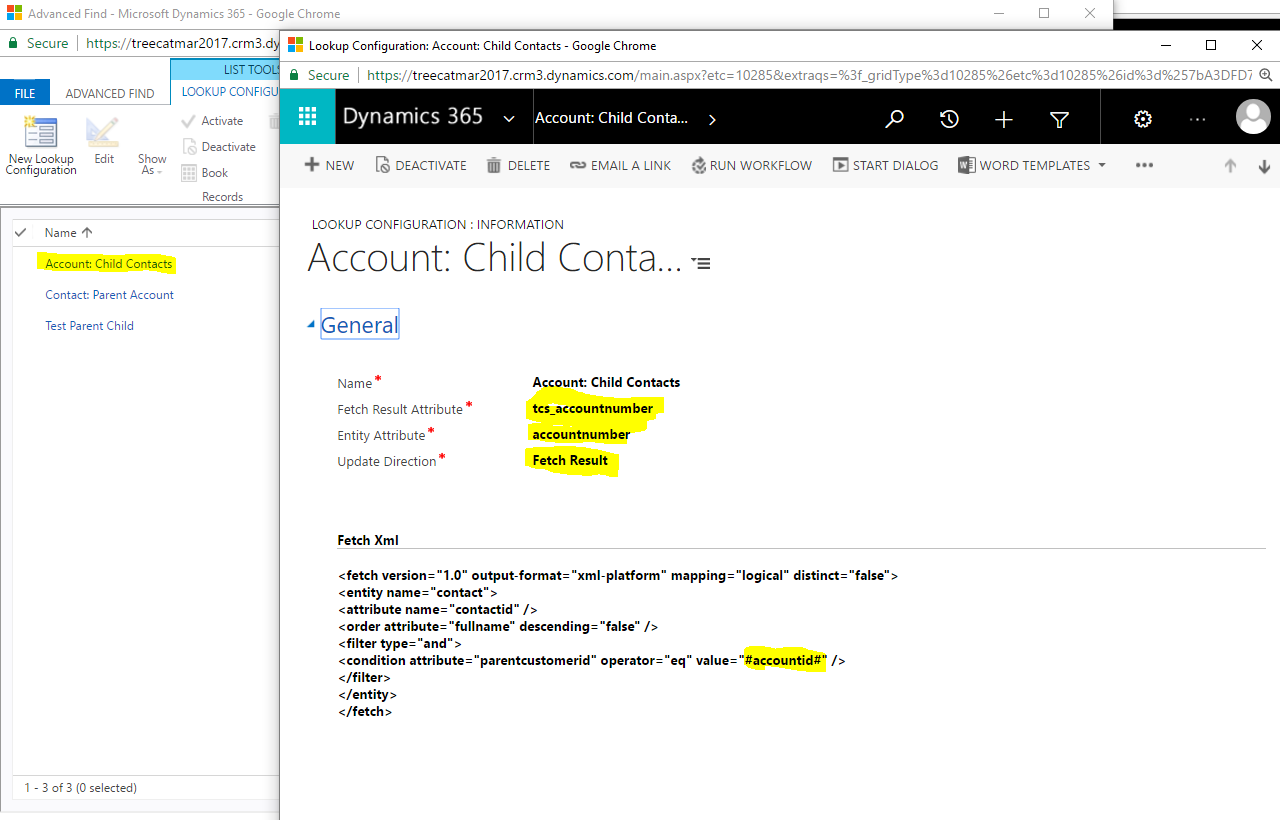Image resolution: width=1280 pixels, height=820 pixels.
Task: Open Account: Child Contacts record in grid
Action: click(109, 264)
